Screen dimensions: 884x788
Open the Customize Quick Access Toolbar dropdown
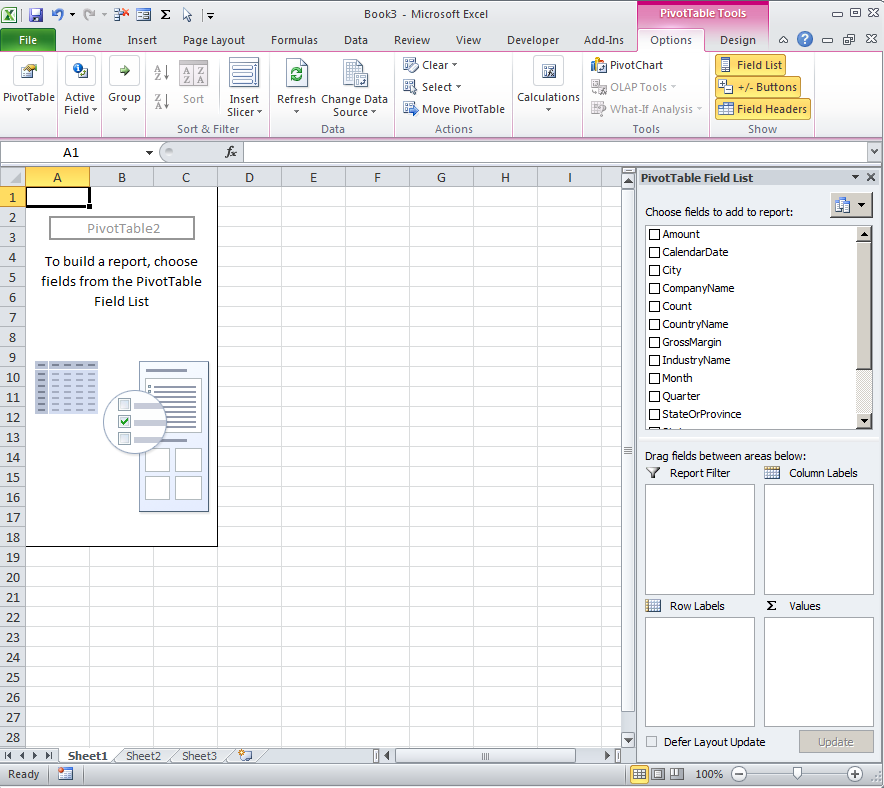pos(210,16)
